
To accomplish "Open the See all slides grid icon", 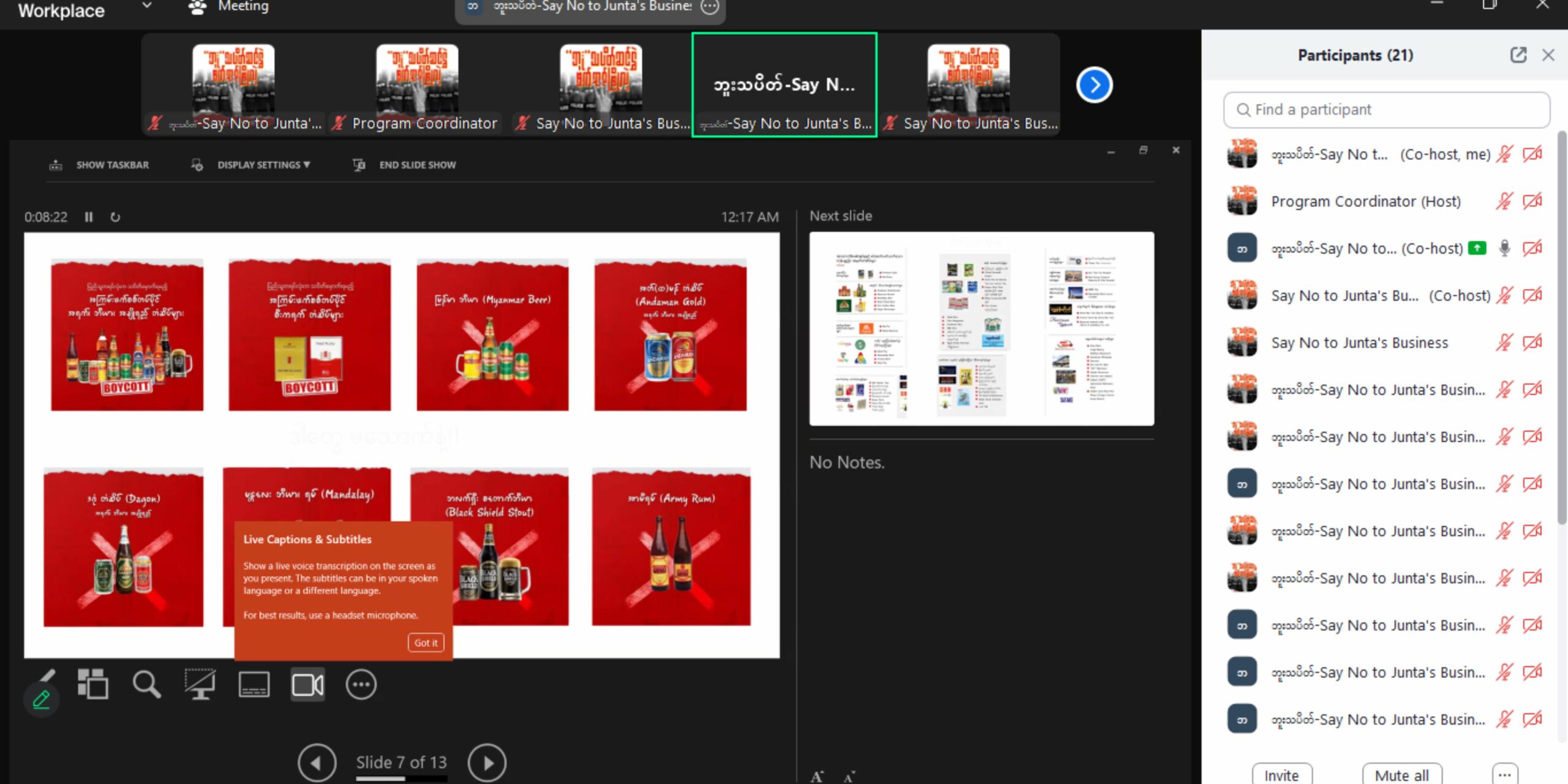I will point(93,684).
